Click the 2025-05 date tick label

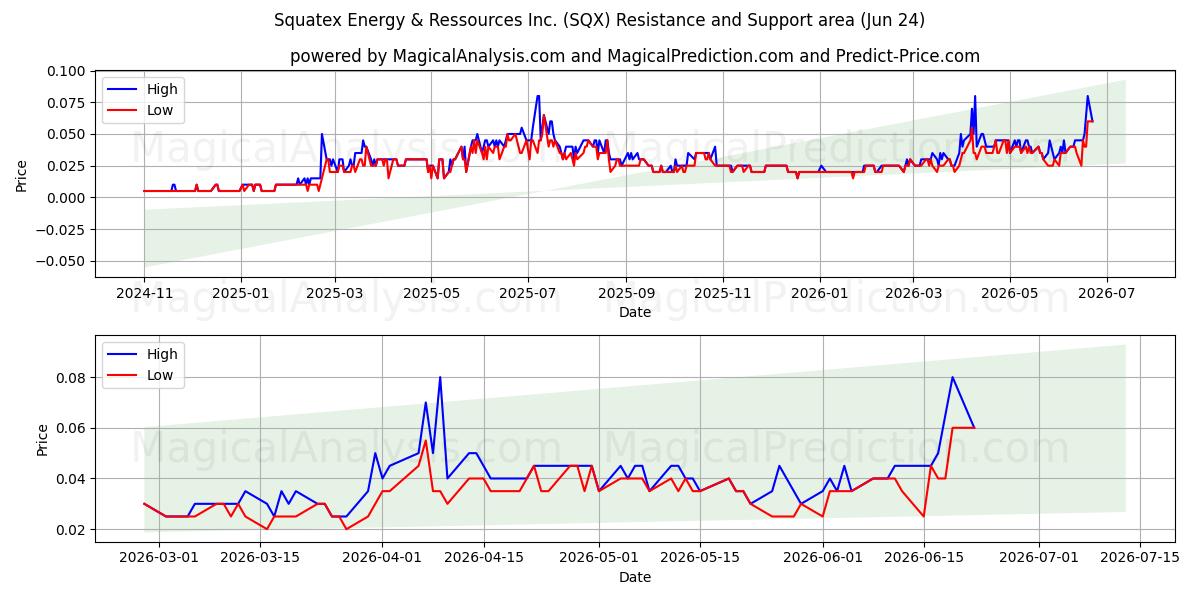click(x=431, y=294)
